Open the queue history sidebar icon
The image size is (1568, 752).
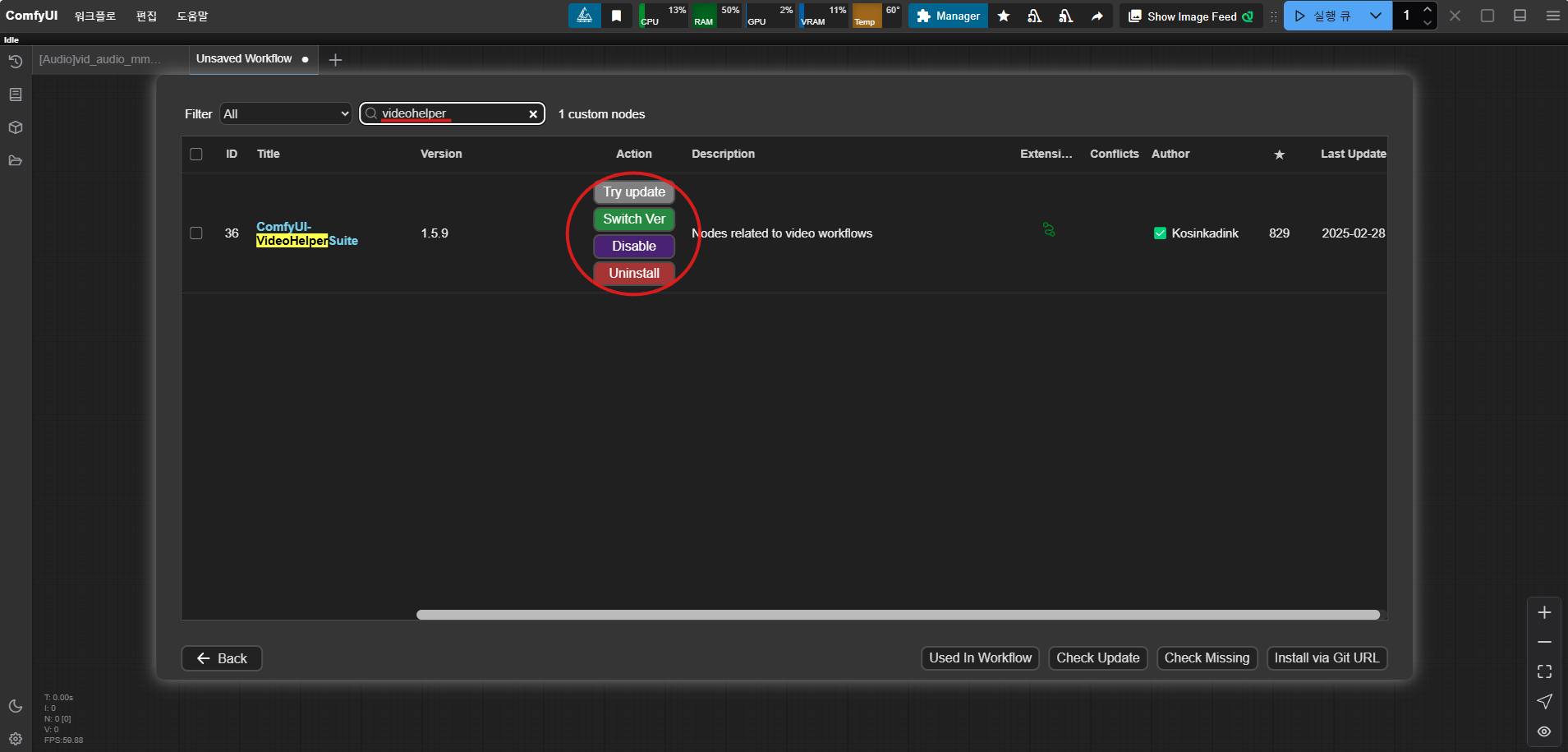(x=15, y=62)
